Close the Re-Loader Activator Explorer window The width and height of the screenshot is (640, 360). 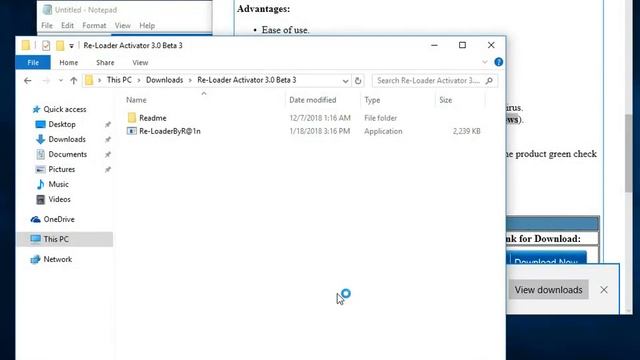click(x=491, y=45)
